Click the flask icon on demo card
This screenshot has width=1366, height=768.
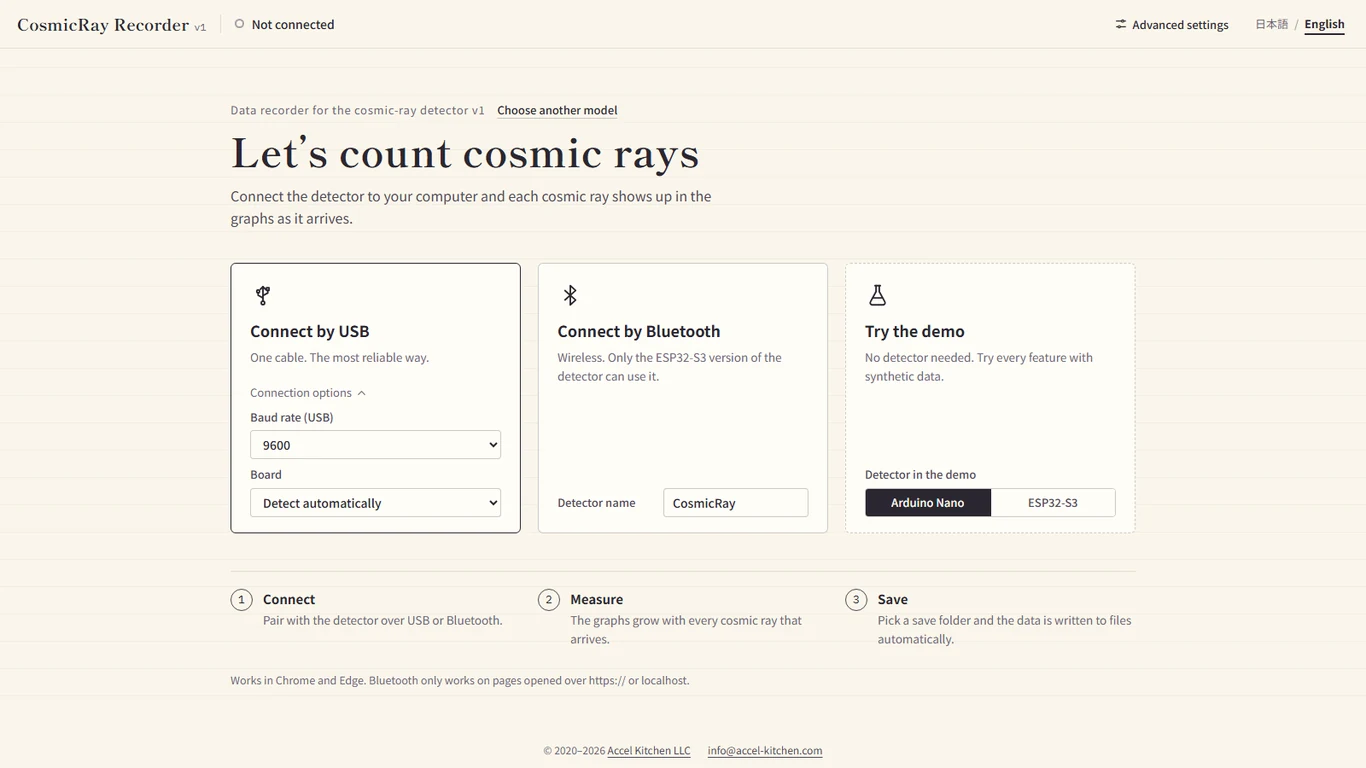[x=877, y=295]
